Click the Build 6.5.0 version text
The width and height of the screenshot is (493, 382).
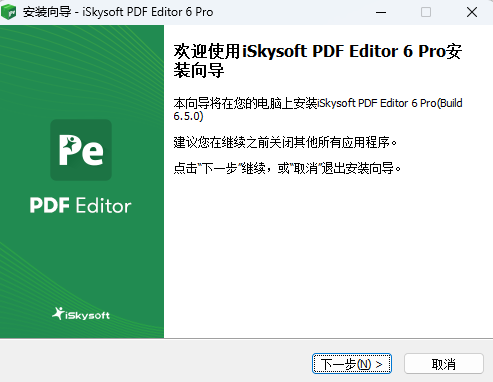coord(318,109)
